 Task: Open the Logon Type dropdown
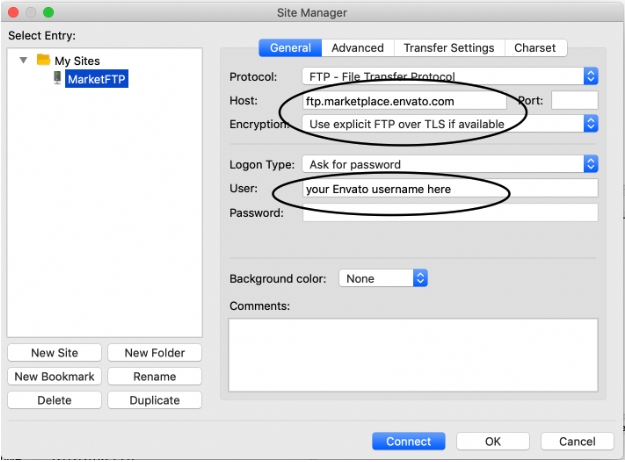(x=449, y=164)
